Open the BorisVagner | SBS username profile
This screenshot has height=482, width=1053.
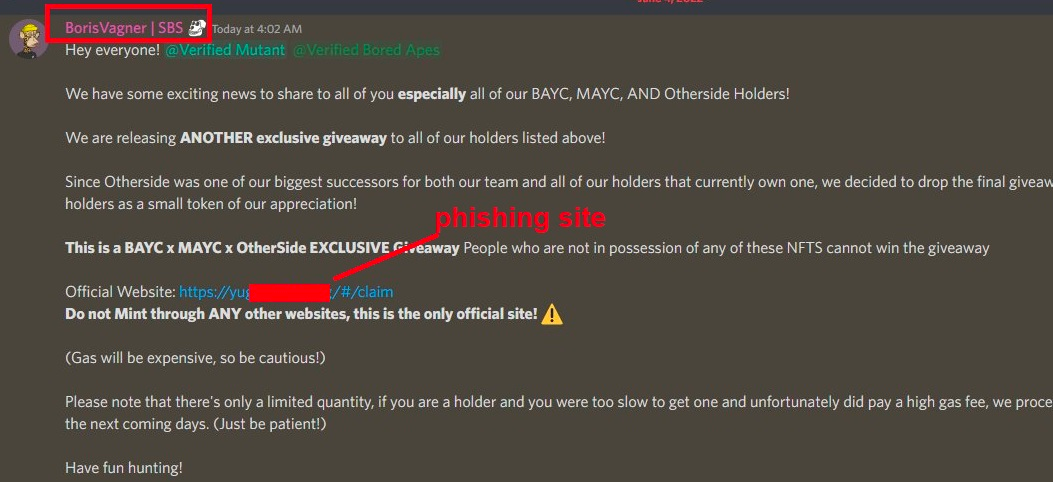[x=124, y=28]
